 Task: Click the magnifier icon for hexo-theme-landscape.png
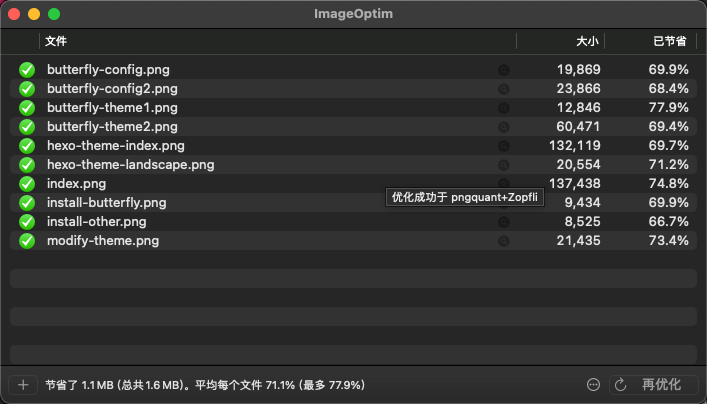coord(504,165)
